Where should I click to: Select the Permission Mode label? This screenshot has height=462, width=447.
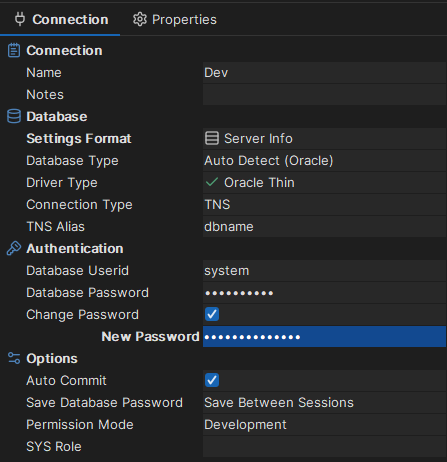coord(80,424)
